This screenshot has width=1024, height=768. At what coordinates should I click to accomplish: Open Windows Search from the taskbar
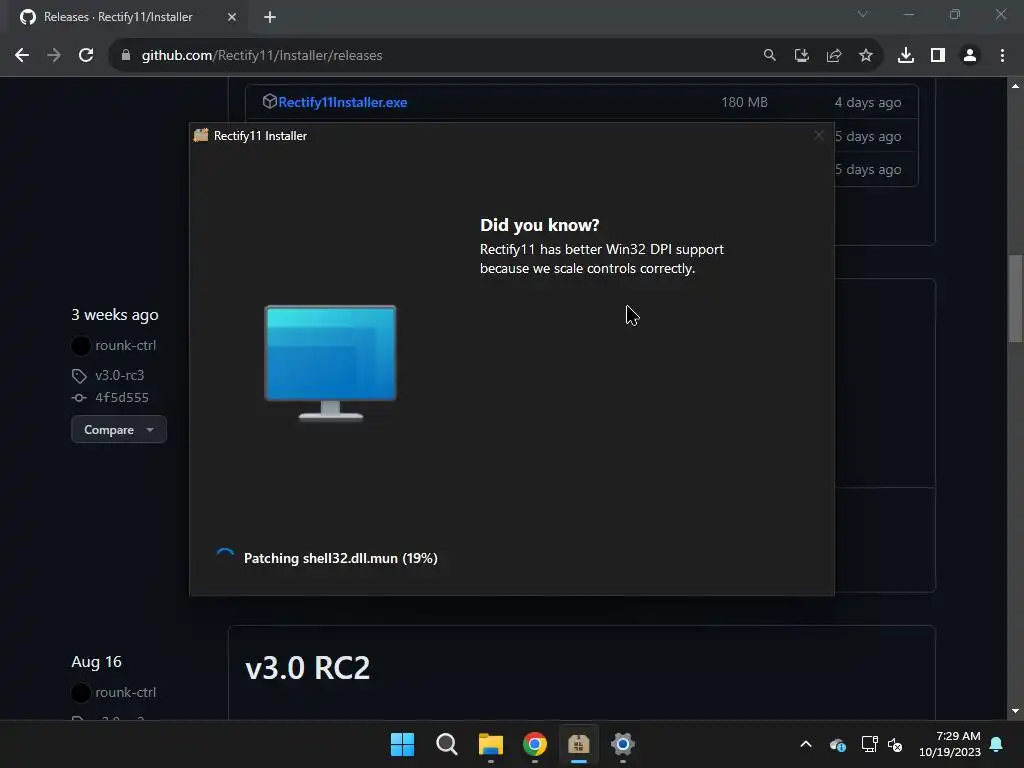(x=447, y=744)
